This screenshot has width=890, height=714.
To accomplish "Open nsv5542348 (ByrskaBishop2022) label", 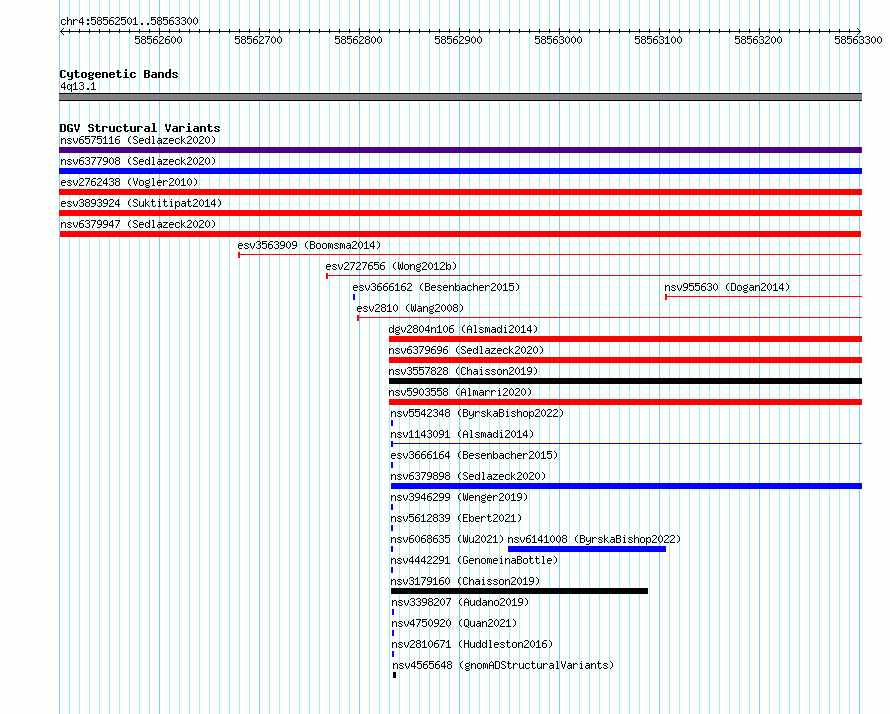I will coord(477,413).
